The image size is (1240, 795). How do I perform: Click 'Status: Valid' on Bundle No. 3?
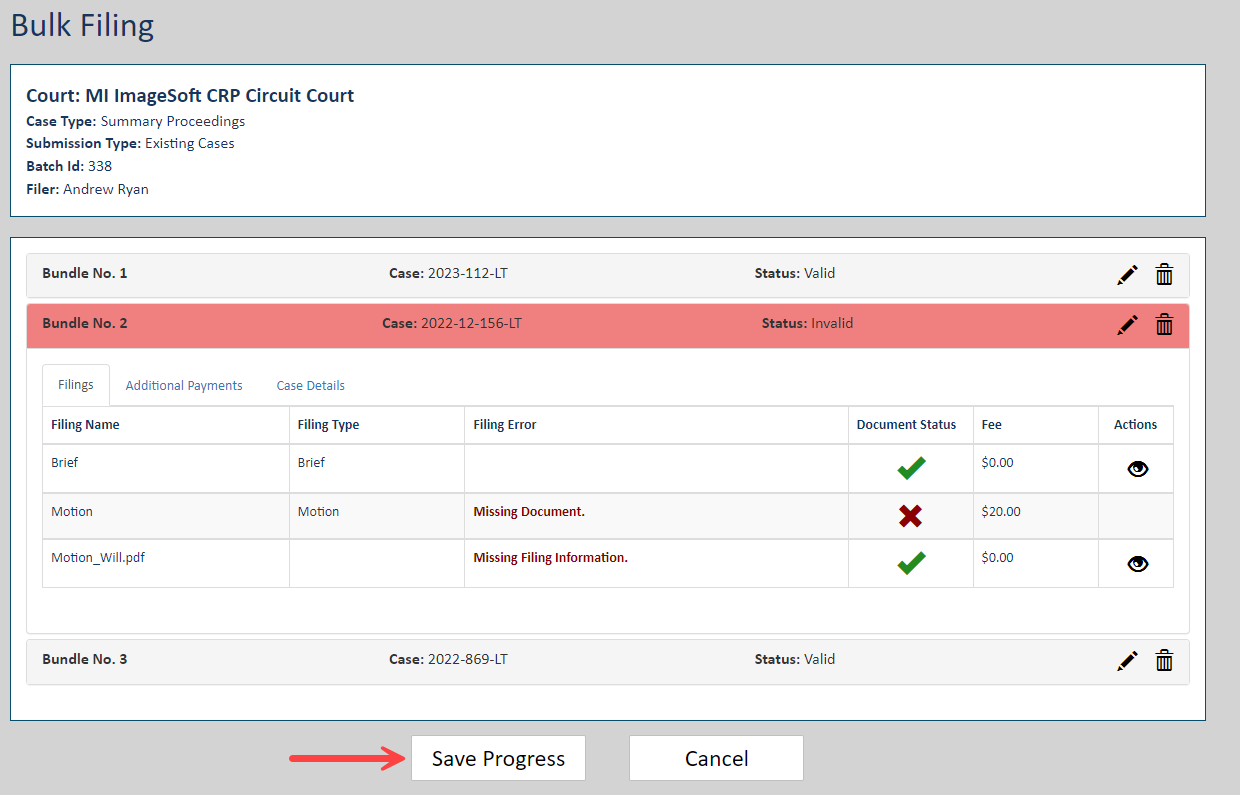[795, 659]
